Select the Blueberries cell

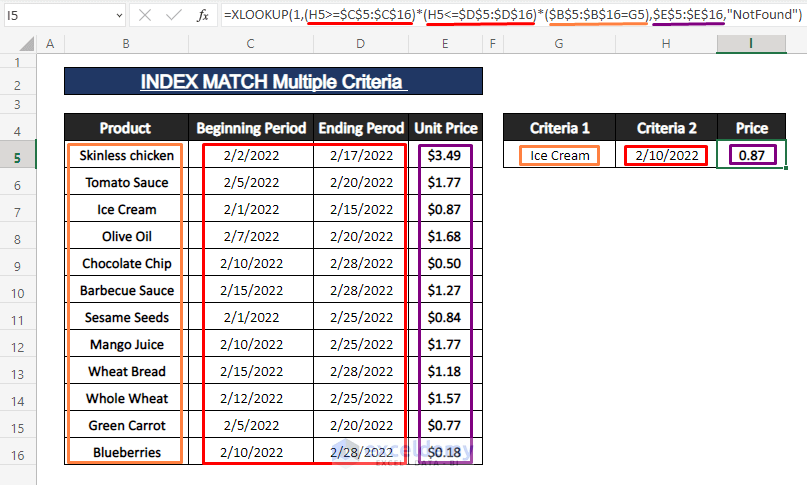pyautogui.click(x=126, y=452)
